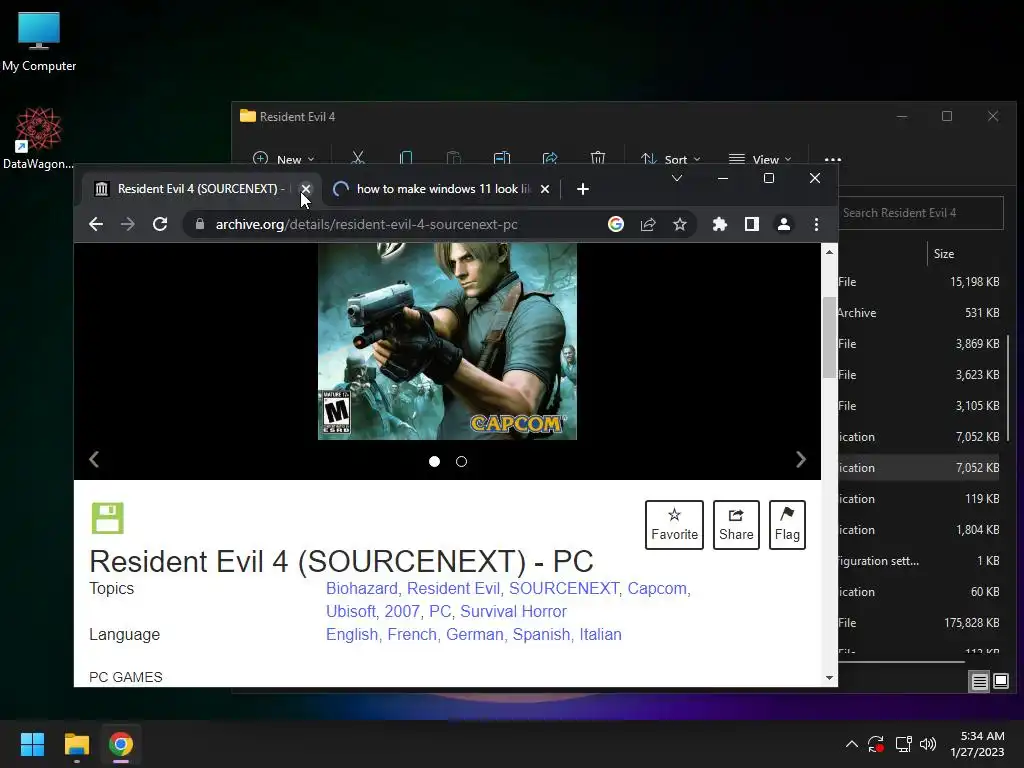Open File Explorer from the taskbar
Viewport: 1024px width, 768px height.
(x=76, y=744)
